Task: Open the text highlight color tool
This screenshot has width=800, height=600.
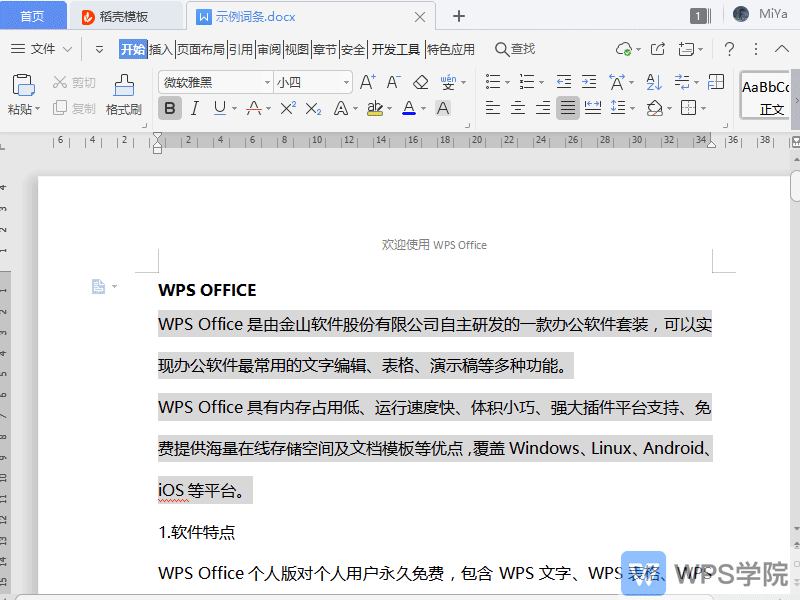Action: pos(377,108)
